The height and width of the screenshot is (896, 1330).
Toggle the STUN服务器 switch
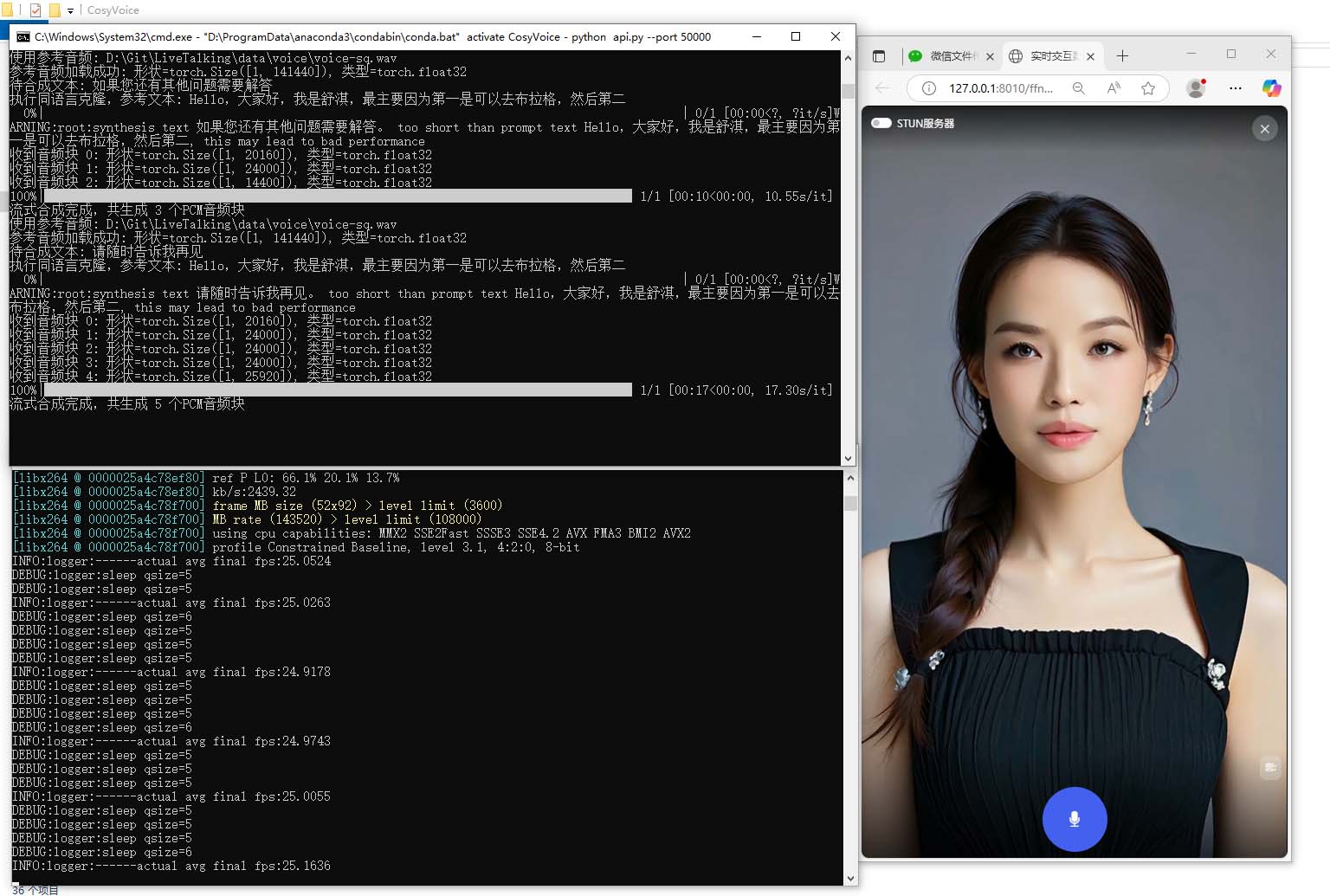[881, 123]
